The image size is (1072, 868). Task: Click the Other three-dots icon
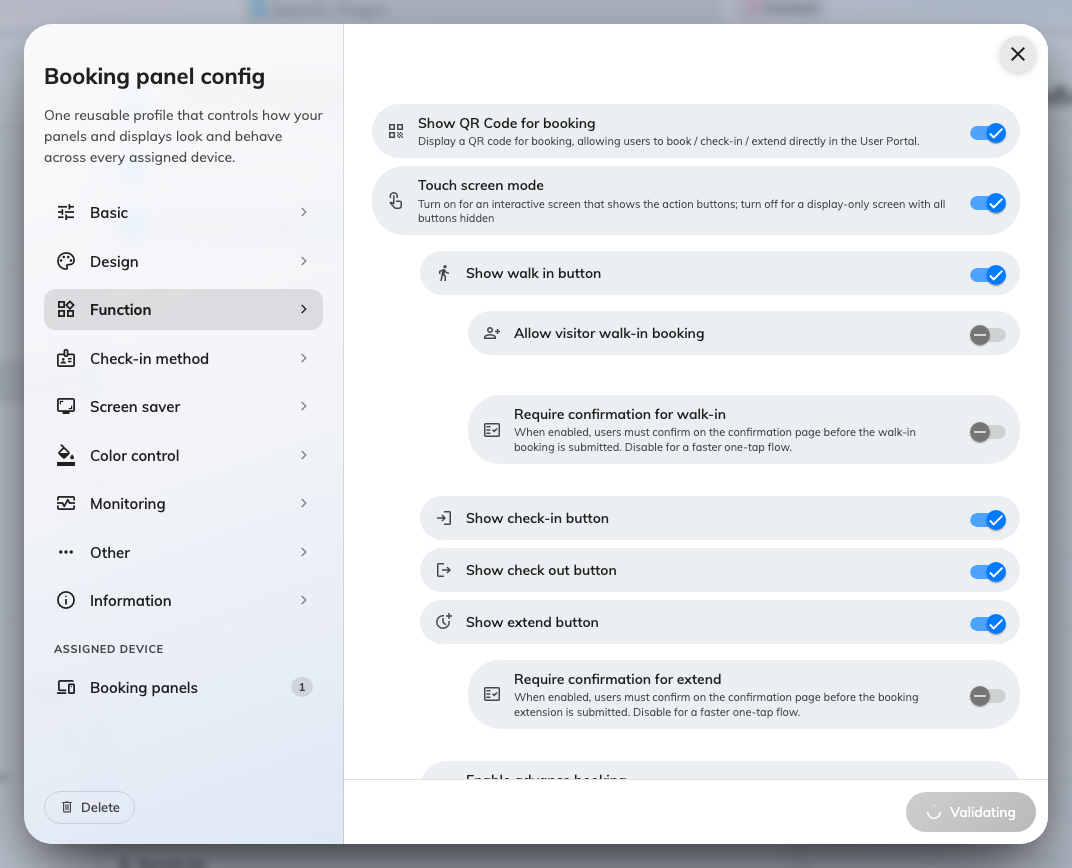click(x=66, y=552)
